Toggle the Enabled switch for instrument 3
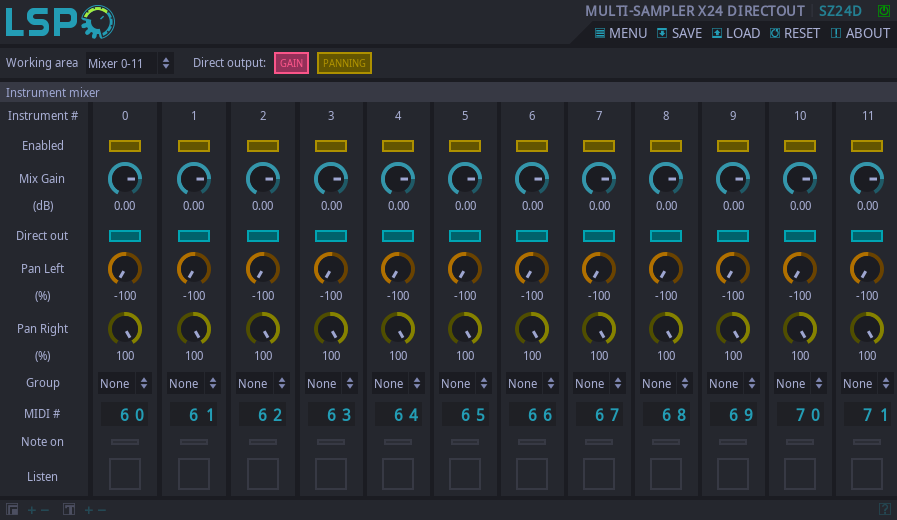 331,146
